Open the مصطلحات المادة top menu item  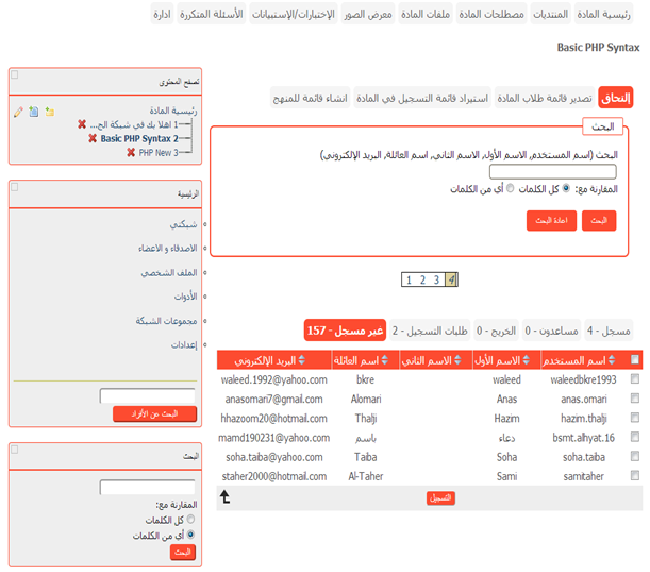[491, 14]
